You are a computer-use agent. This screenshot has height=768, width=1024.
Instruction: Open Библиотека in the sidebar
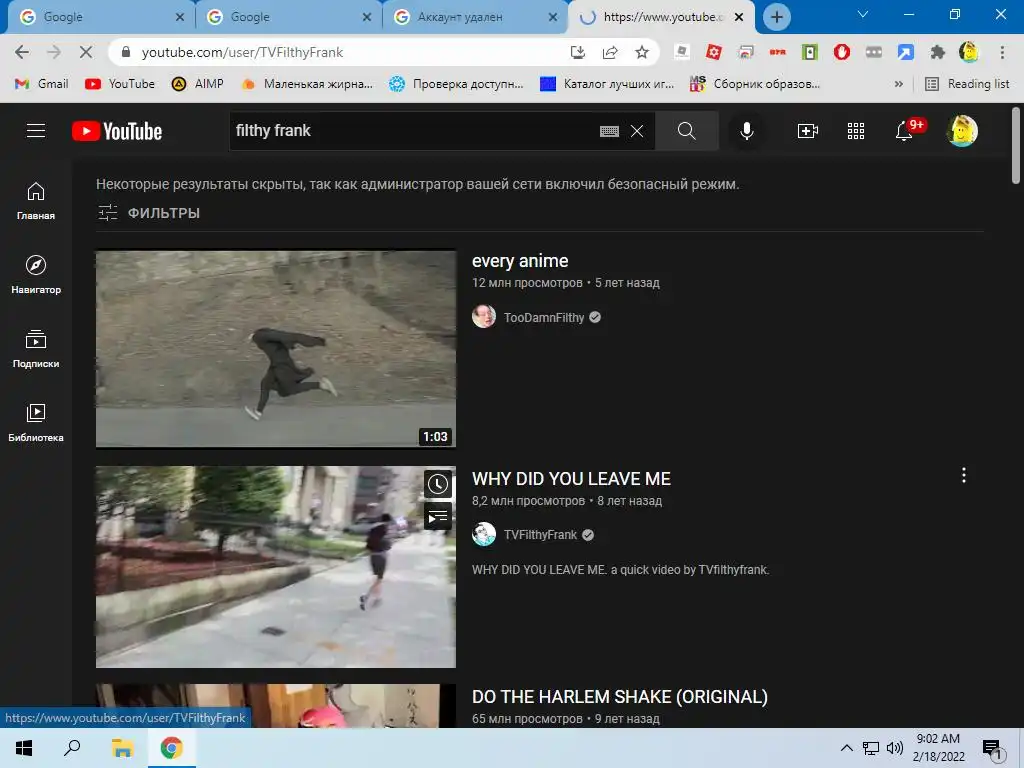[x=36, y=423]
